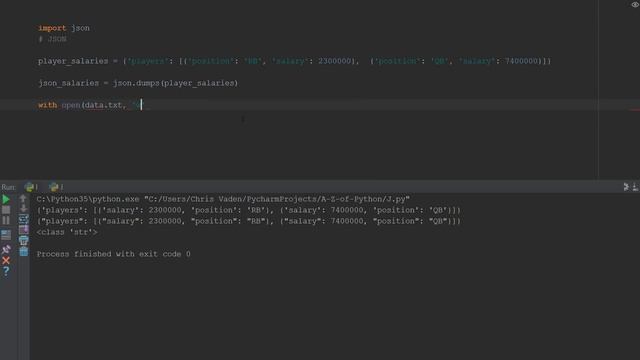This screenshot has height=360, width=640.
Task: Rerun the script with the green play button
Action: click(x=6, y=200)
